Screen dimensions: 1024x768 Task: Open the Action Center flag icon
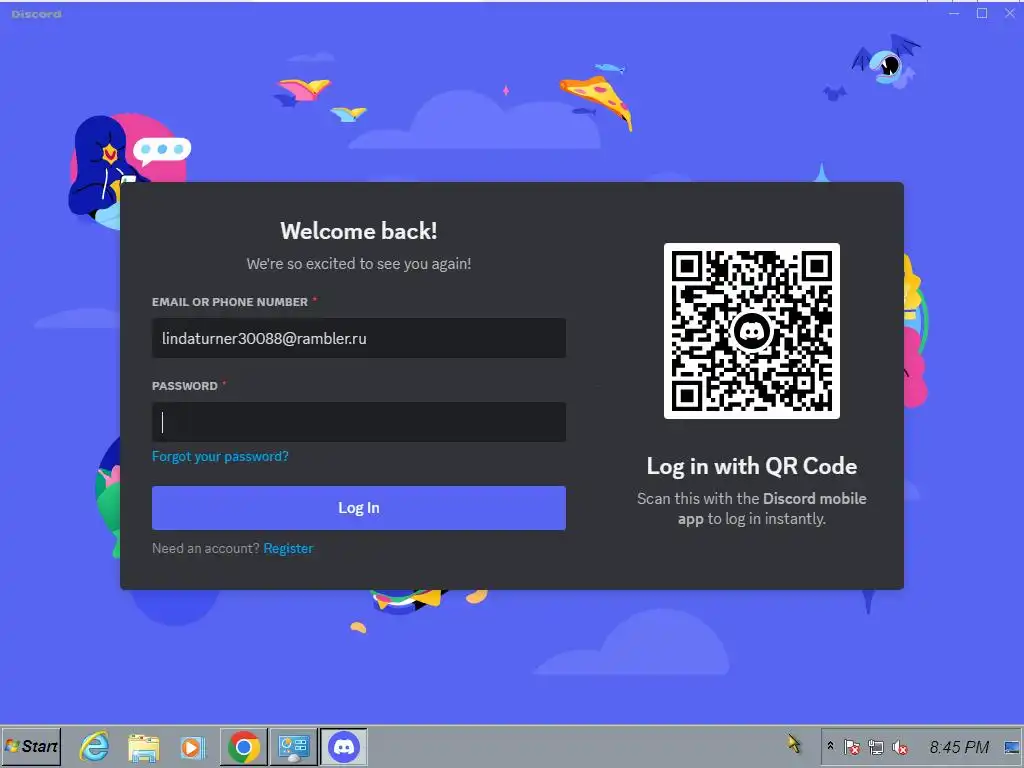[852, 747]
